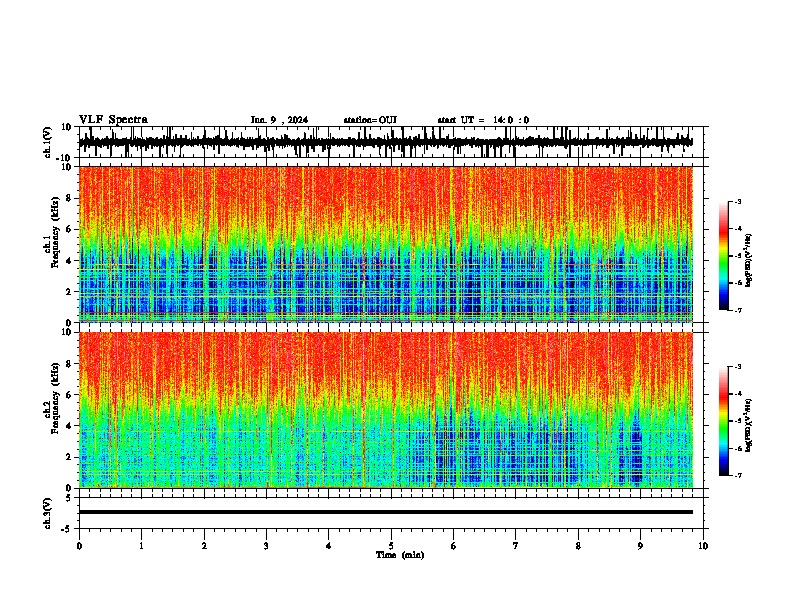Click time axis tick label "5"

coord(391,546)
